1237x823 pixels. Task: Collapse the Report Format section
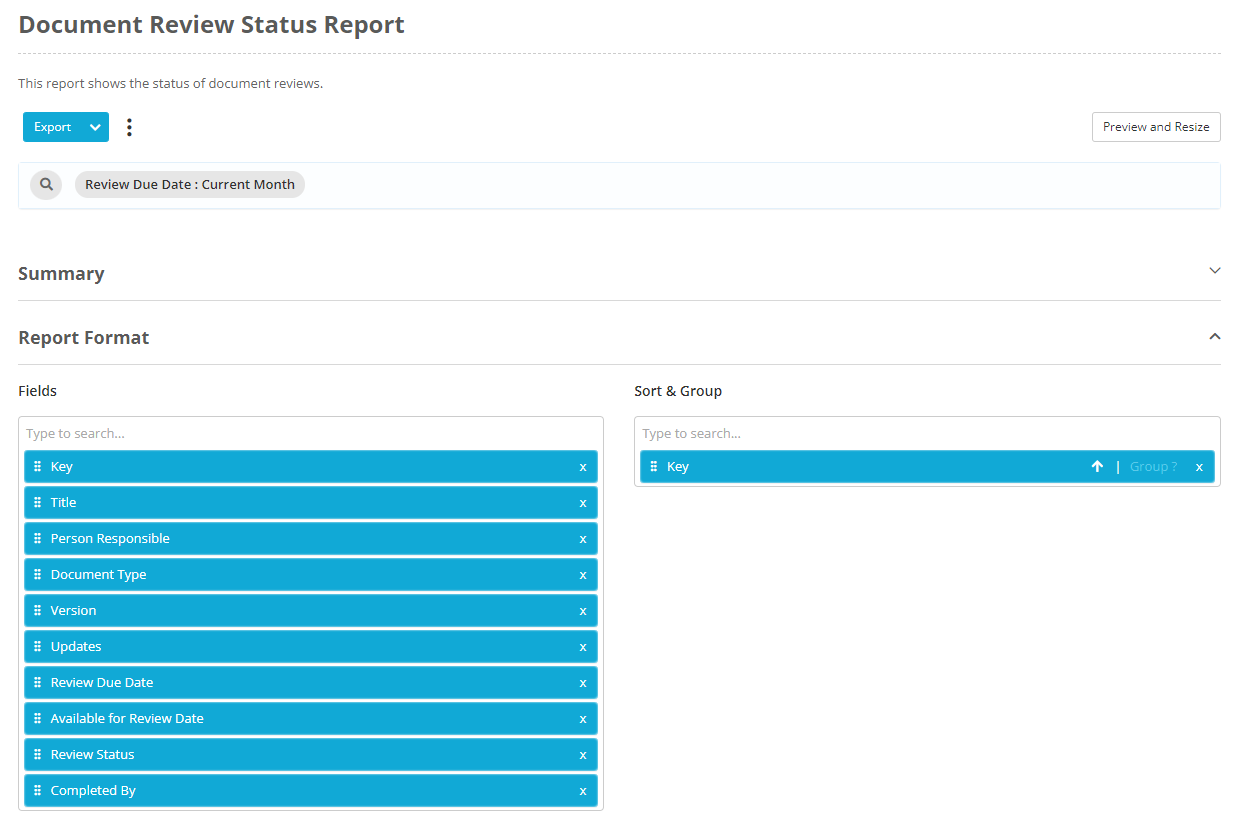pos(1215,337)
